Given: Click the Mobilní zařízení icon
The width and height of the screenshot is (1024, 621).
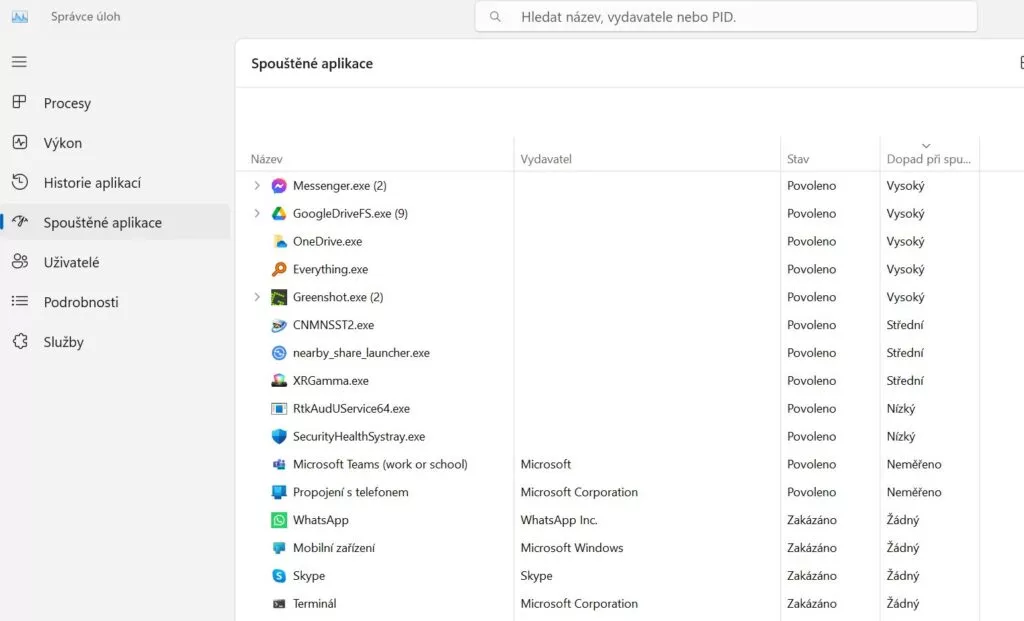Looking at the screenshot, I should click(x=279, y=548).
